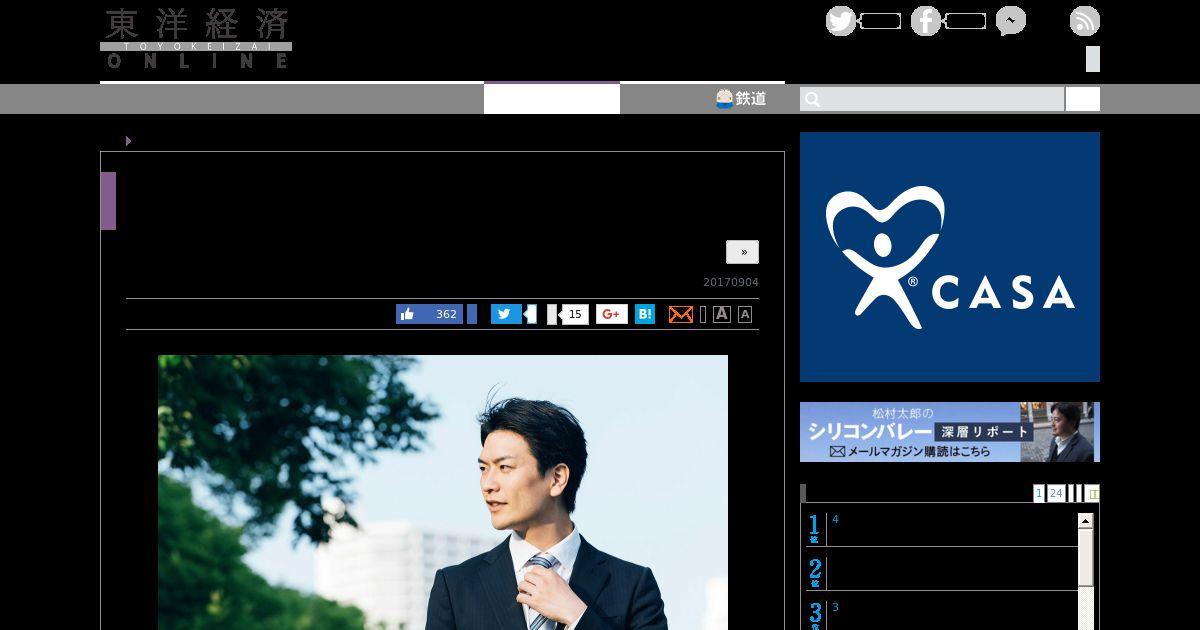Screen dimensions: 1200x630
Task: Click the Twitter follower count box in header
Action: pyautogui.click(x=880, y=21)
